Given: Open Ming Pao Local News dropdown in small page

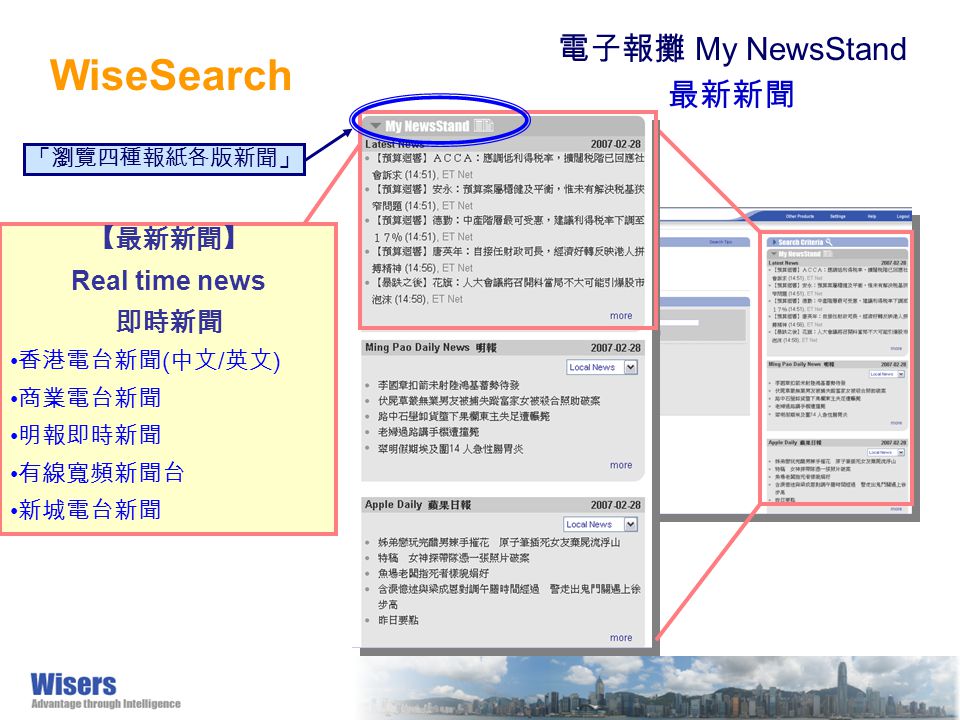Looking at the screenshot, I should point(887,373).
